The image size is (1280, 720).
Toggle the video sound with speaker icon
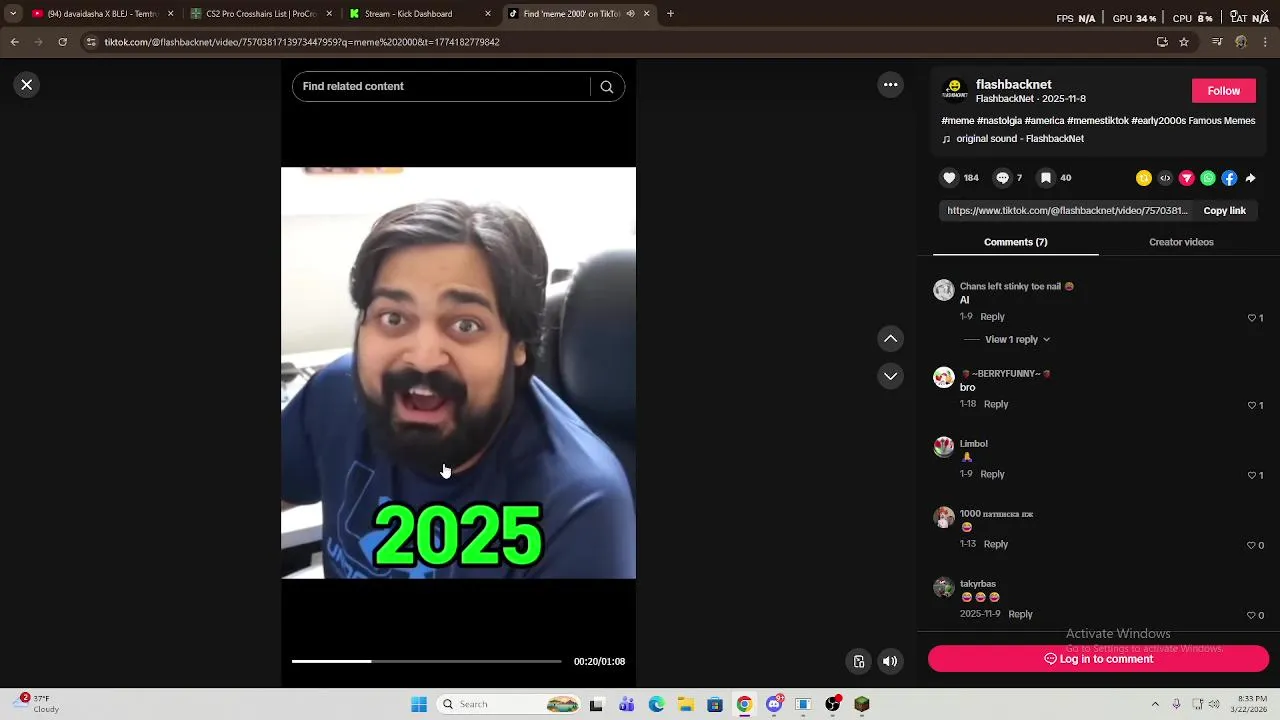click(x=890, y=661)
